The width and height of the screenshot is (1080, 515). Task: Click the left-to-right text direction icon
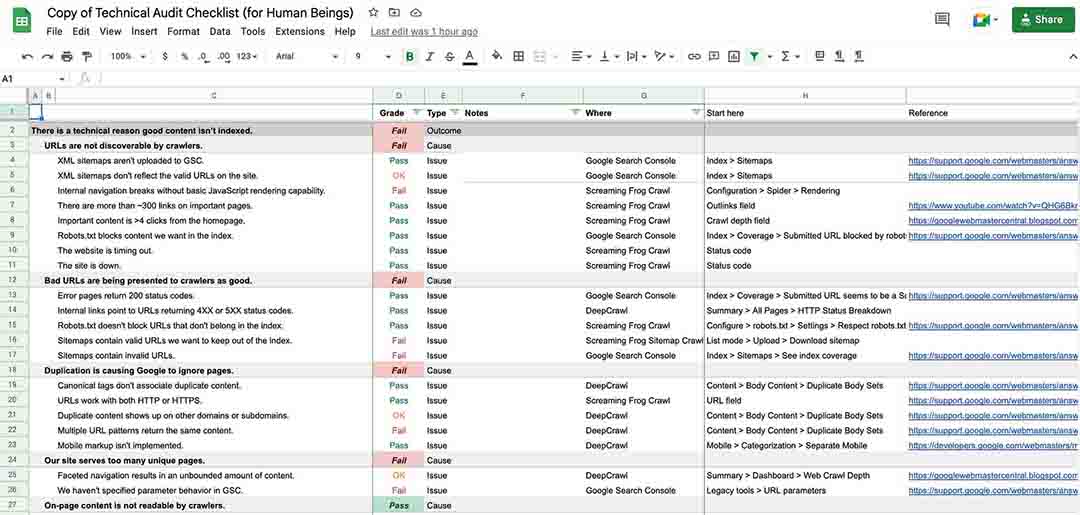pos(839,56)
